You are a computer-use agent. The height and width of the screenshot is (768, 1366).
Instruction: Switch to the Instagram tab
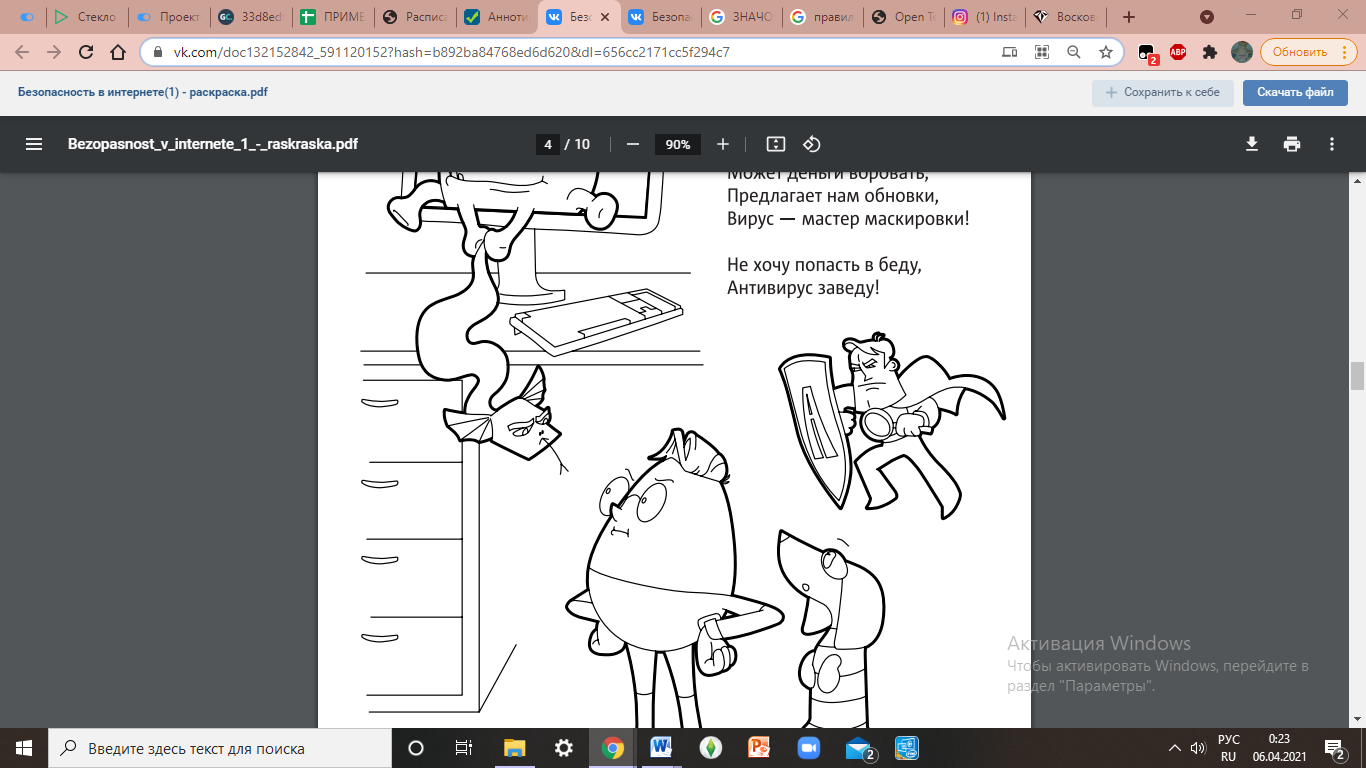(987, 17)
